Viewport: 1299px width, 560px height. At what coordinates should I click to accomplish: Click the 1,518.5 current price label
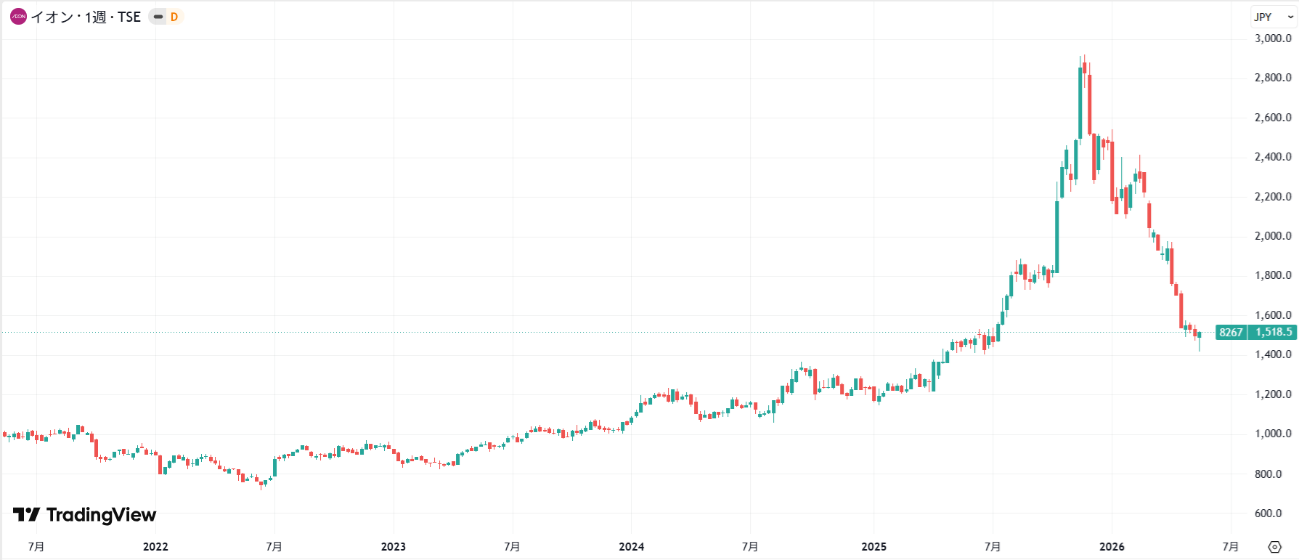[1274, 332]
